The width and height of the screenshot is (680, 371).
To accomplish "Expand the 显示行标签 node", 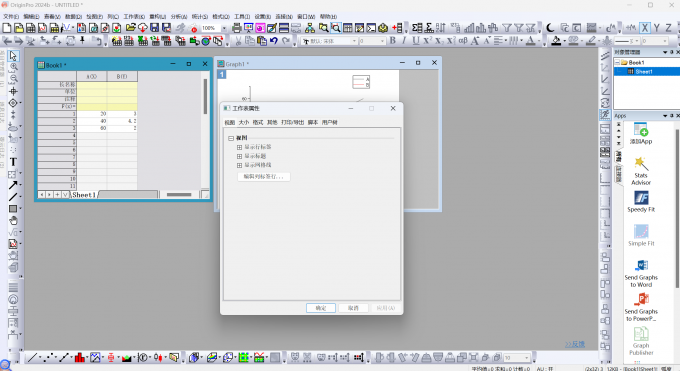I will click(239, 147).
